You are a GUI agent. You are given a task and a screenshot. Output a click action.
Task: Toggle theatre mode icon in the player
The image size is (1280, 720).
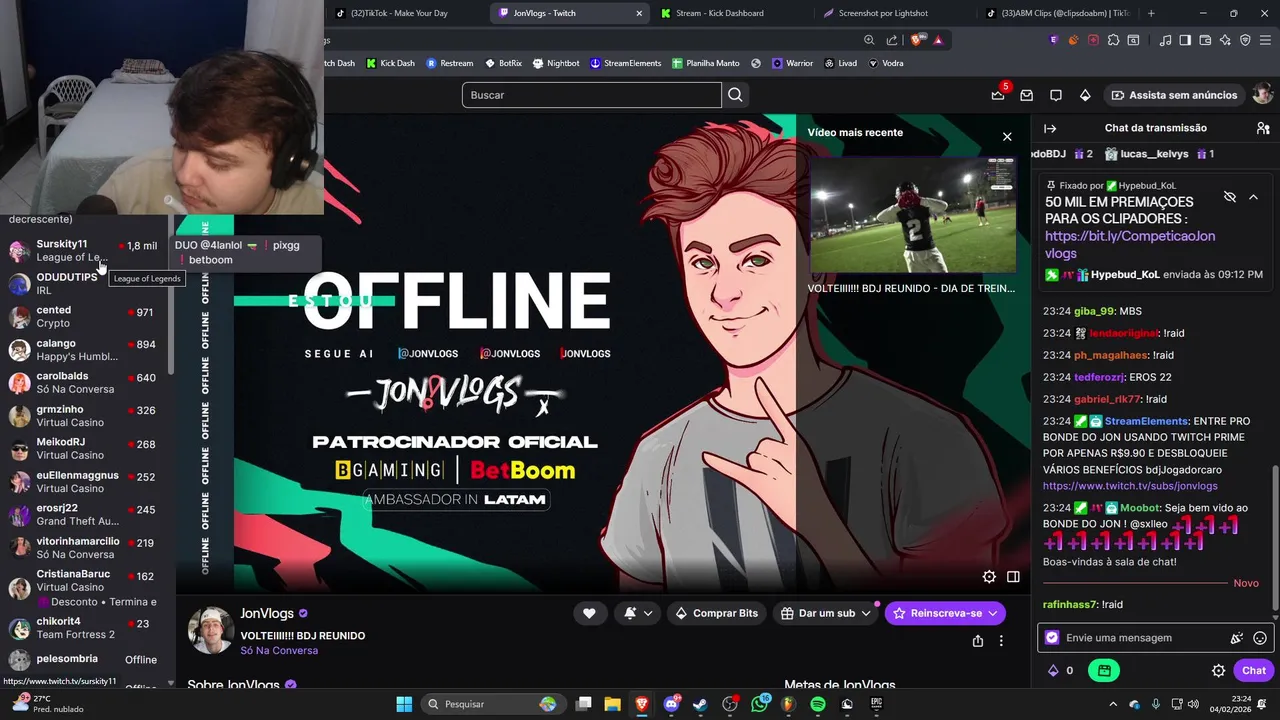point(1013,576)
